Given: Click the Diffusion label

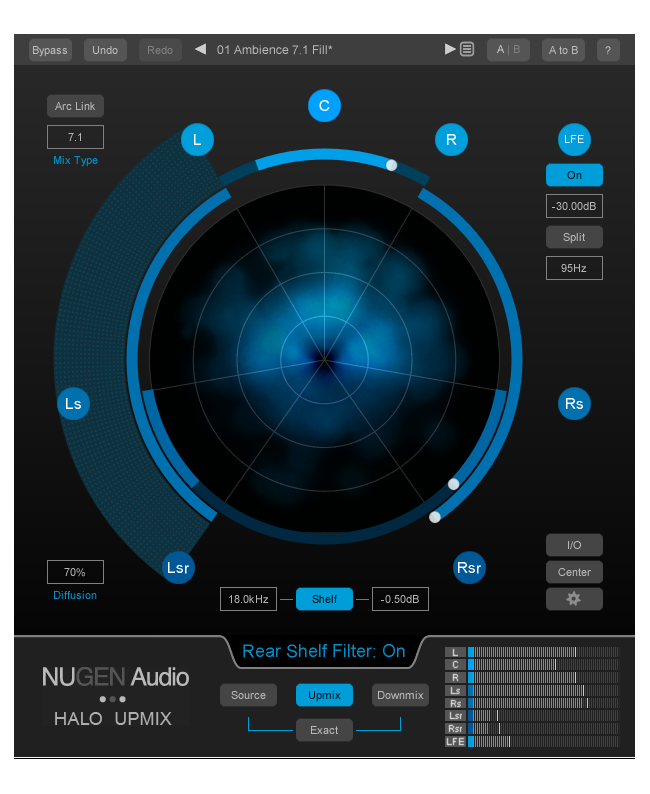Looking at the screenshot, I should (75, 595).
